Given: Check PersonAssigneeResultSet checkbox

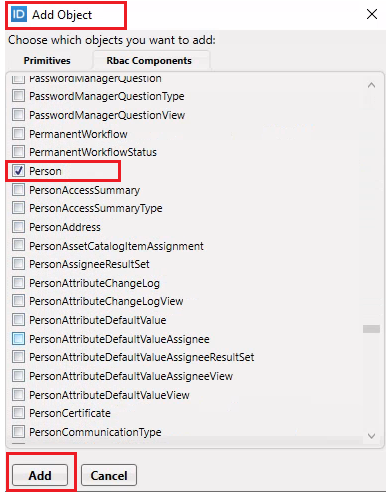Looking at the screenshot, I should [x=18, y=264].
